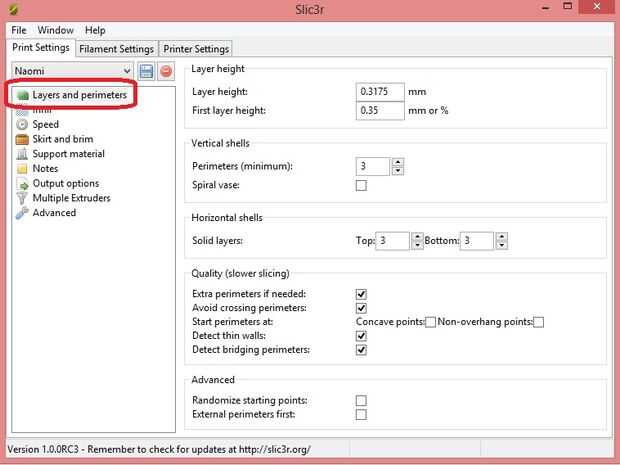Open the Window menu
Viewport: 620px width, 465px height.
[x=55, y=30]
